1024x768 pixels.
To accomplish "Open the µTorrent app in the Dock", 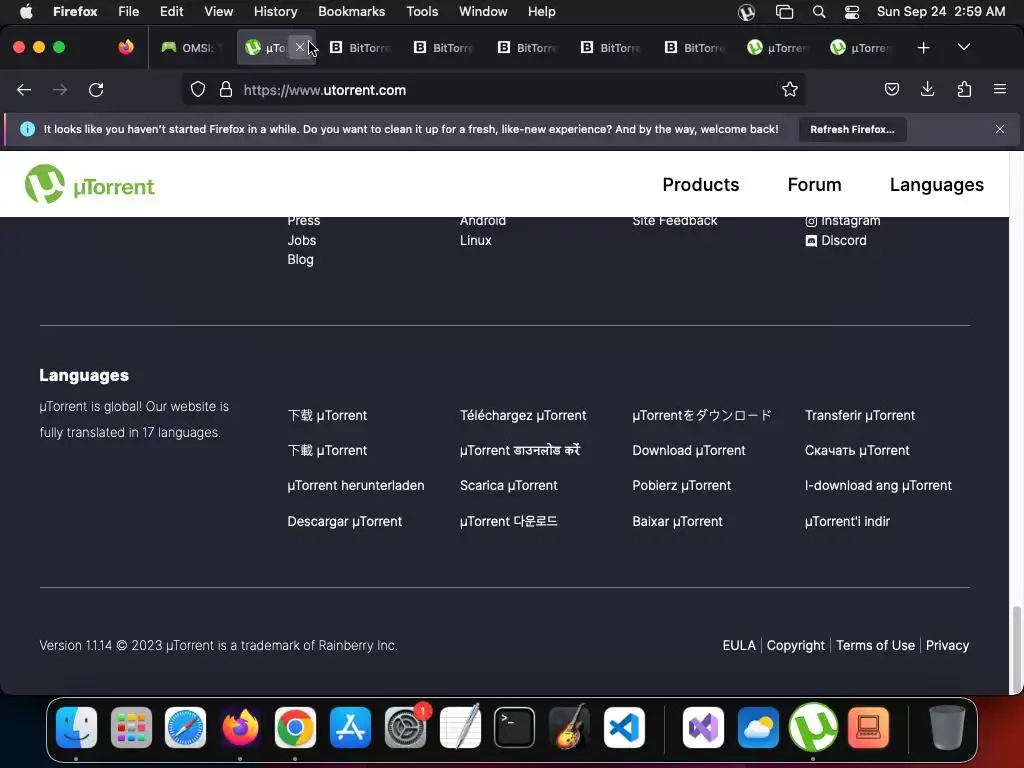I will pyautogui.click(x=813, y=727).
